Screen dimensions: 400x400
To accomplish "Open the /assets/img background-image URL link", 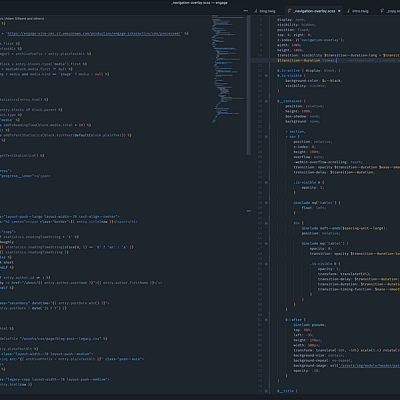I will click(x=369, y=366).
